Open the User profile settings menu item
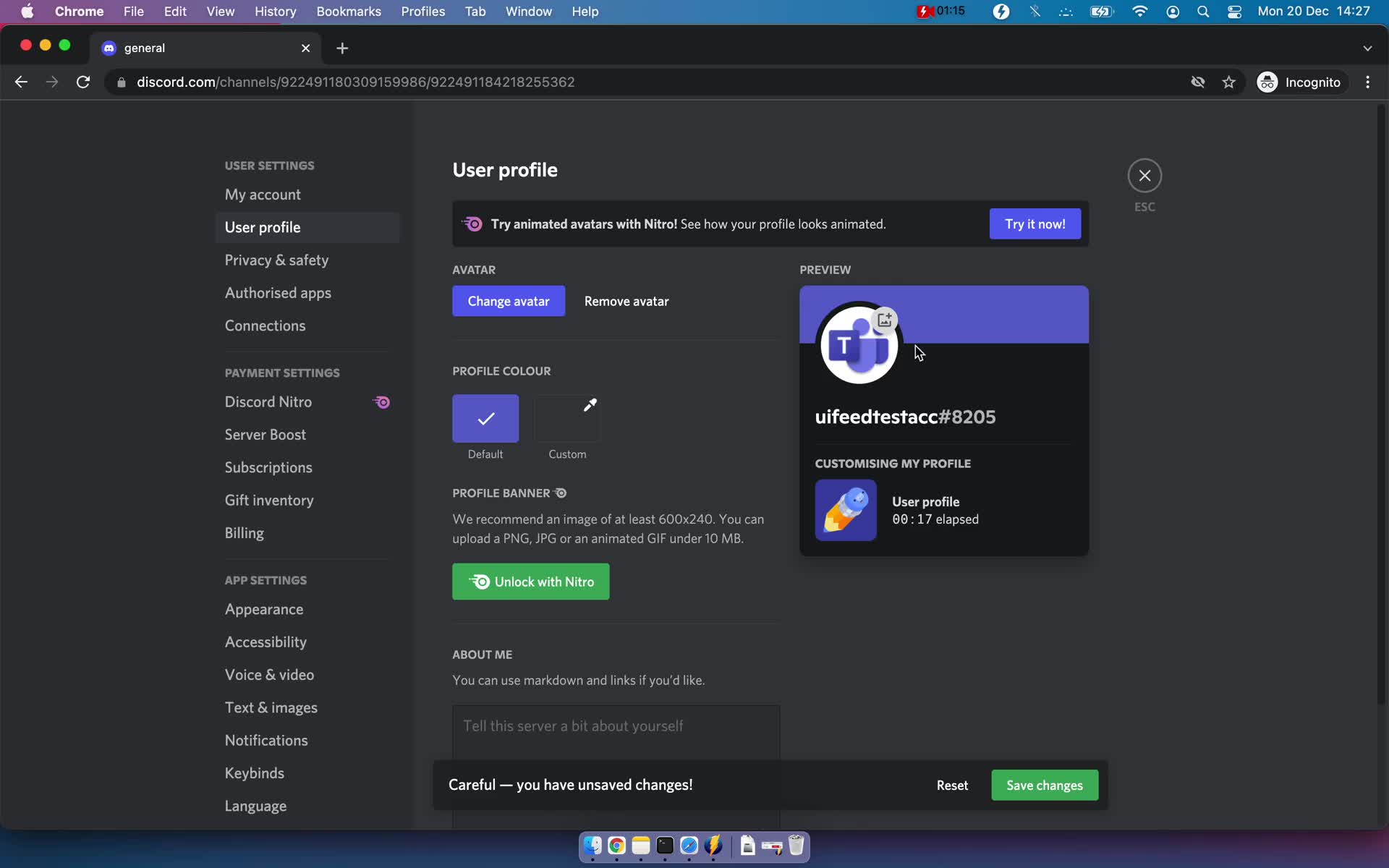This screenshot has width=1389, height=868. (x=263, y=227)
